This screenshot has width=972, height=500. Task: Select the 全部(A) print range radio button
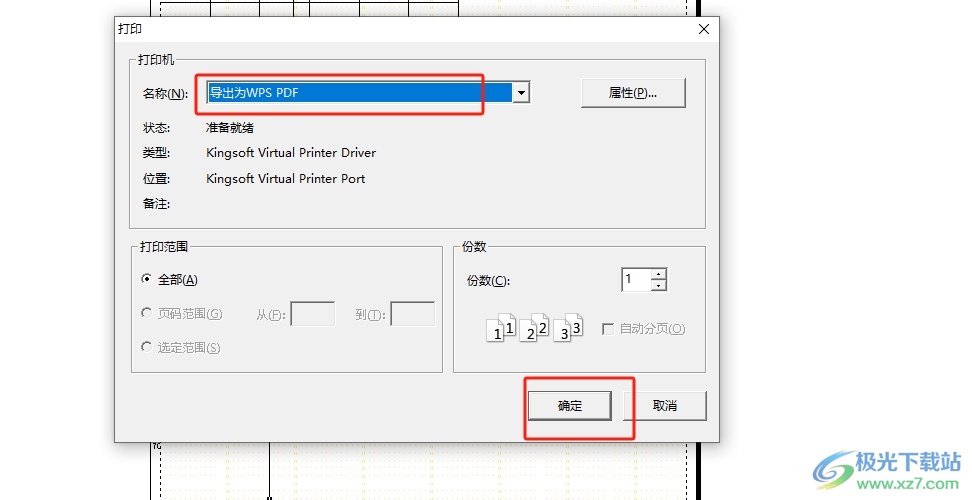tap(146, 279)
